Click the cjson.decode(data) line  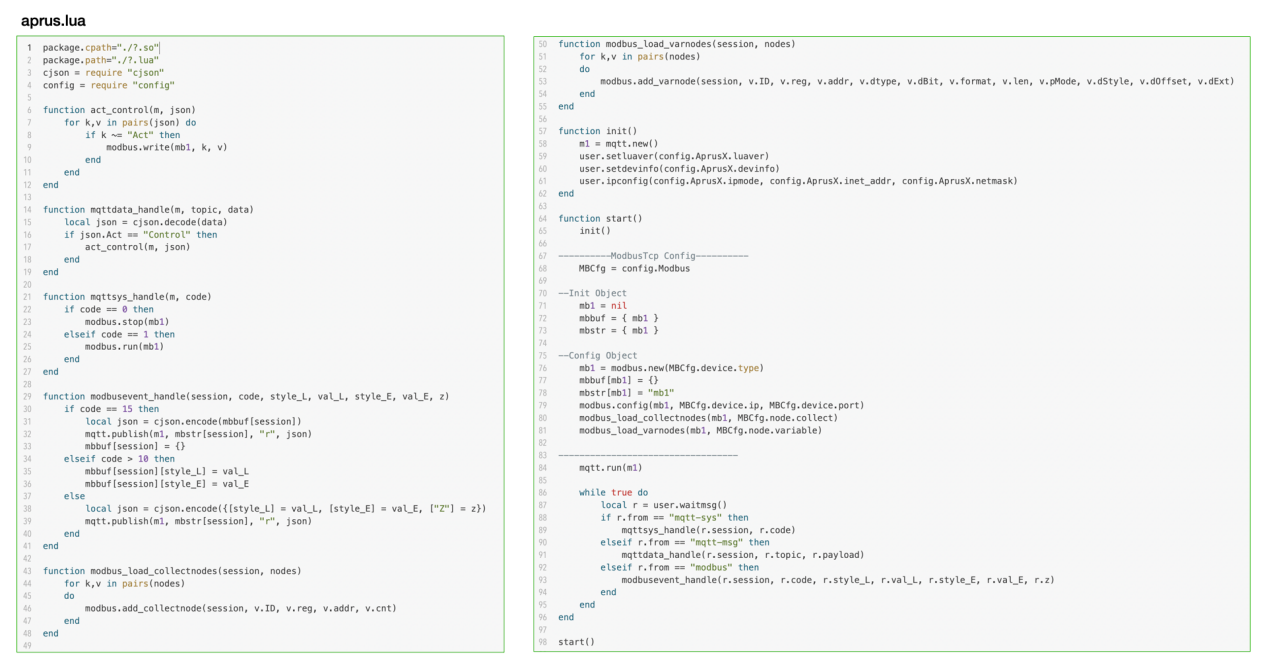(x=149, y=221)
